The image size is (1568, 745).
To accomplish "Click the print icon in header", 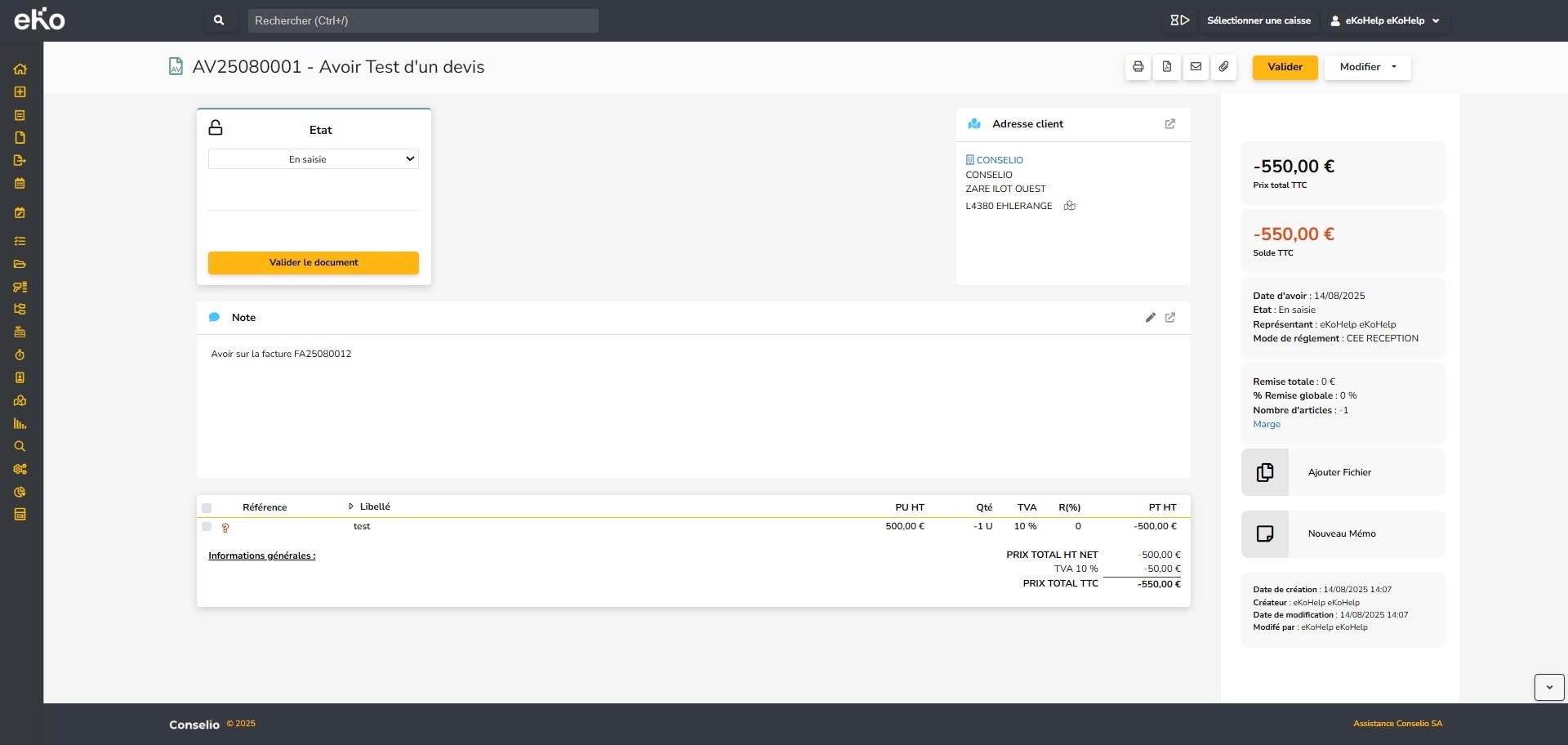I will pyautogui.click(x=1138, y=67).
